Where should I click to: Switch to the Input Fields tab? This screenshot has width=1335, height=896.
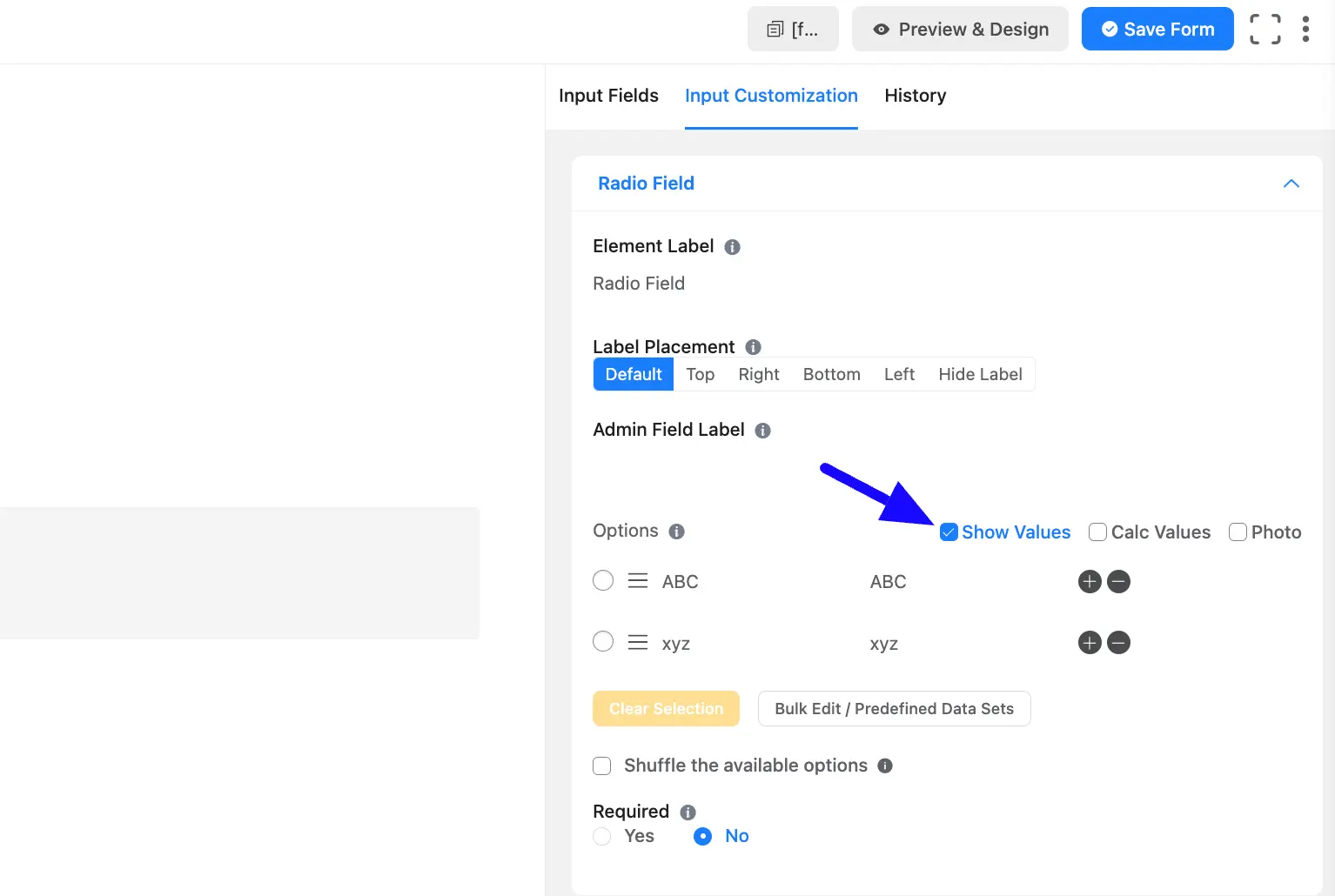608,96
